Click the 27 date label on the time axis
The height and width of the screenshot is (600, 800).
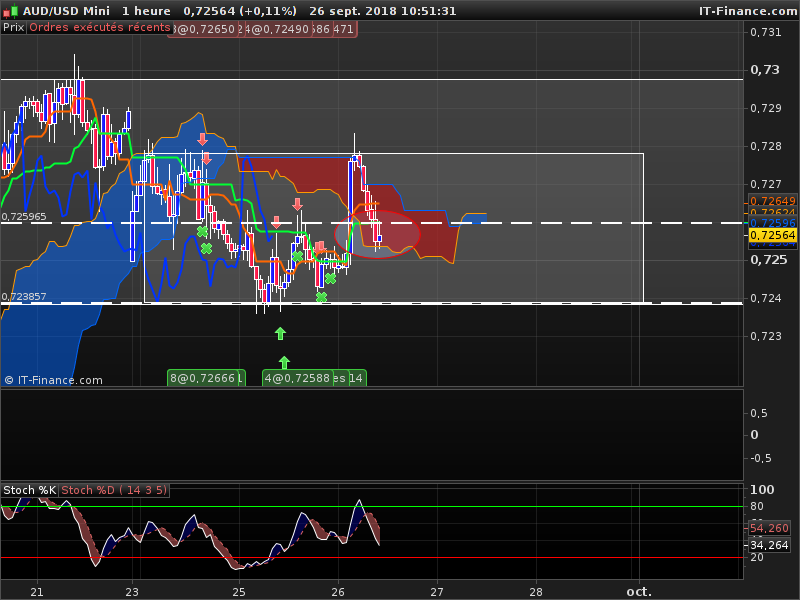[x=437, y=592]
